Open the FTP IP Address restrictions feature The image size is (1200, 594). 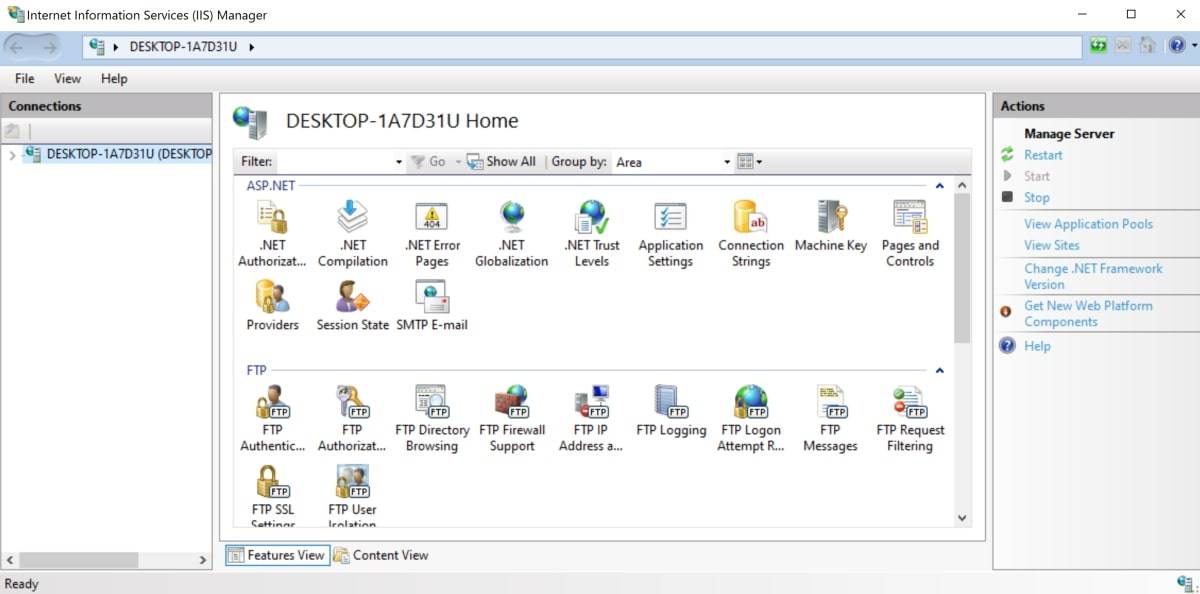[591, 419]
